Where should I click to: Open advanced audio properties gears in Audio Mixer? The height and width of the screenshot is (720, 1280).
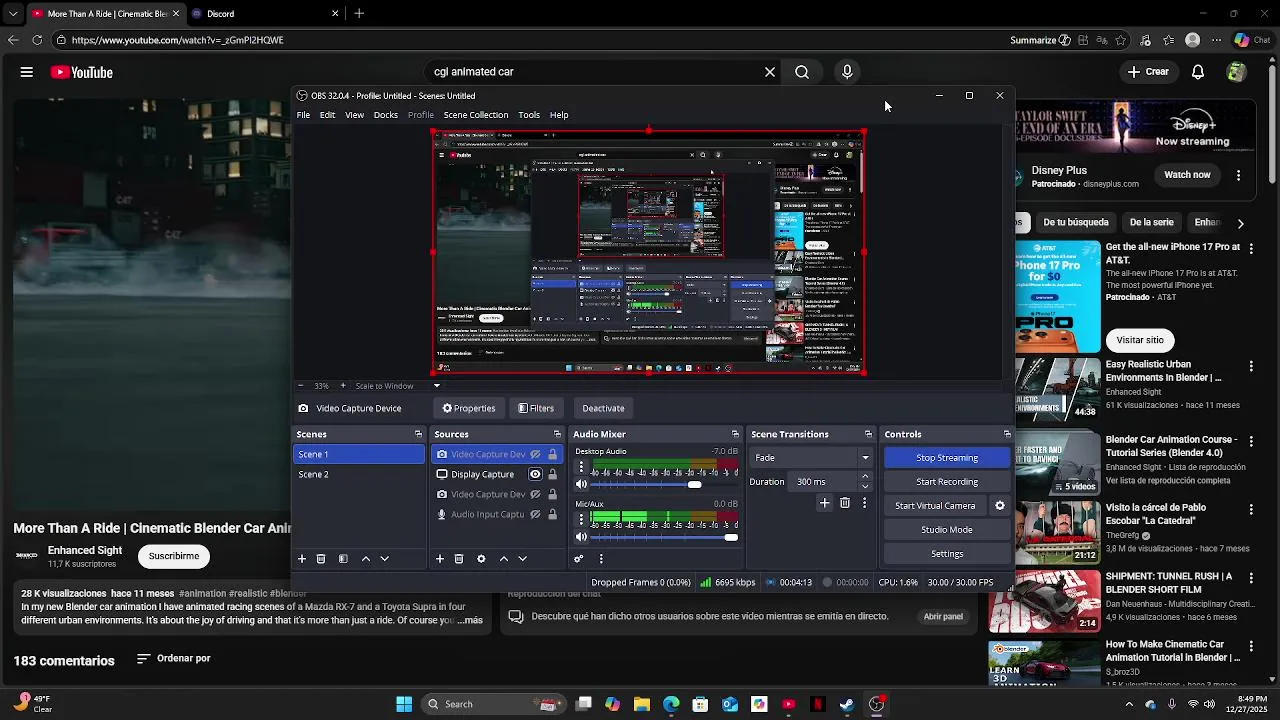coord(578,559)
